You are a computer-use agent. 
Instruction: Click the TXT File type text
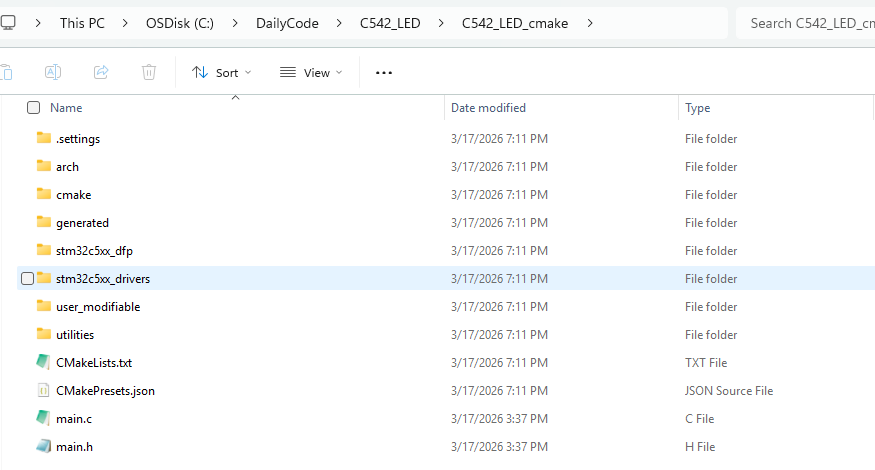(x=706, y=363)
